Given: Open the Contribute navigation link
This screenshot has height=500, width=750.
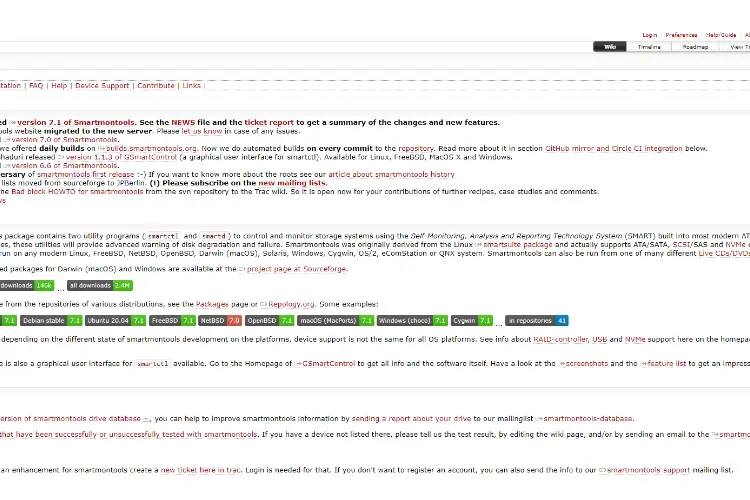Looking at the screenshot, I should (156, 86).
